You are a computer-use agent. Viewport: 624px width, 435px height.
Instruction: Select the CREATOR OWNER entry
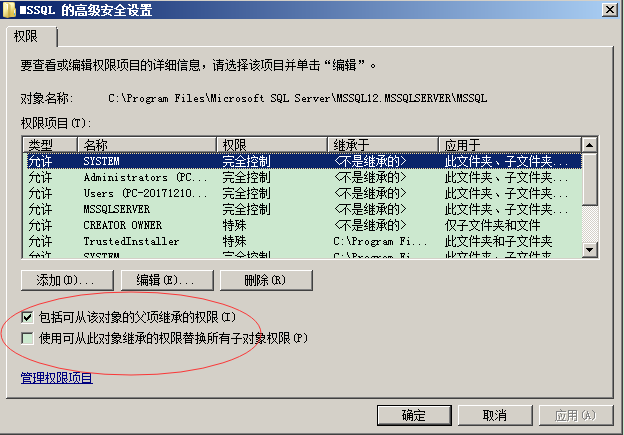[302, 225]
